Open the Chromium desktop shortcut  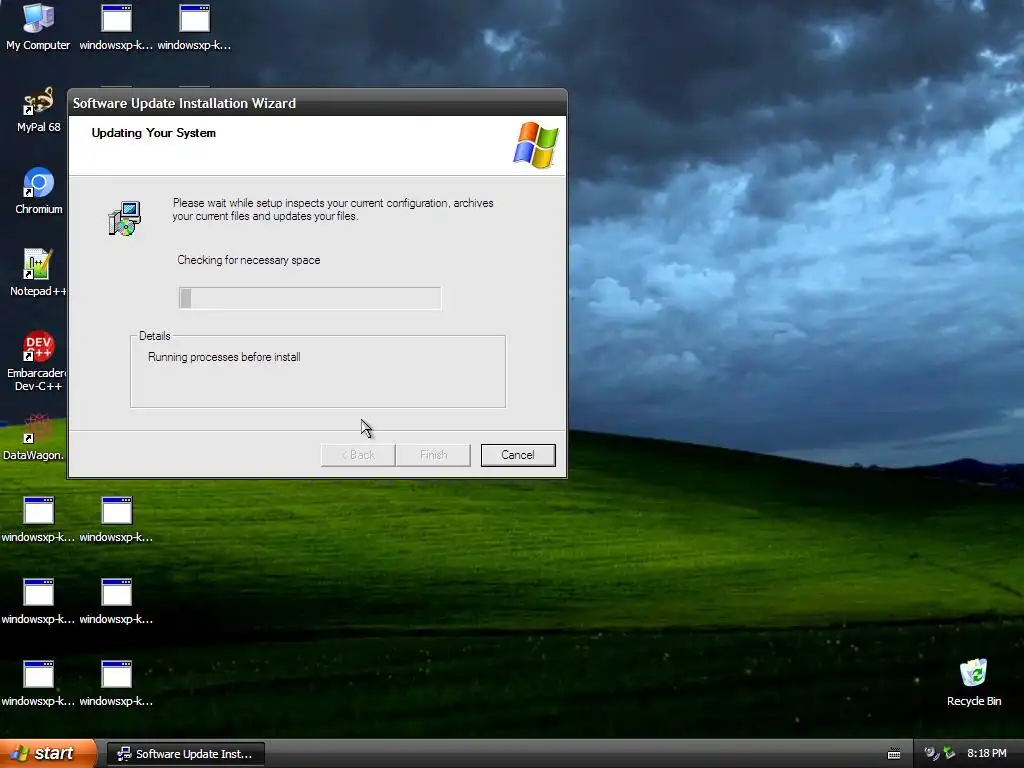[x=39, y=191]
